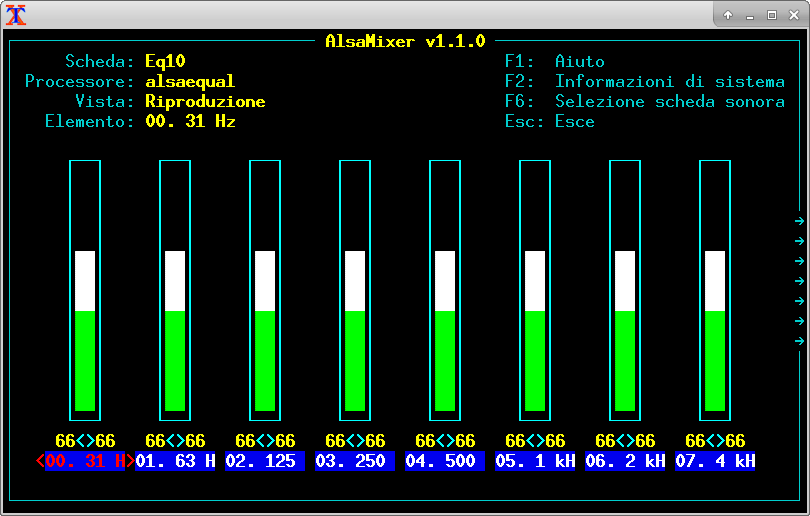Select the 05. 1 kHz band label
Image resolution: width=810 pixels, height=516 pixels.
pos(535,461)
